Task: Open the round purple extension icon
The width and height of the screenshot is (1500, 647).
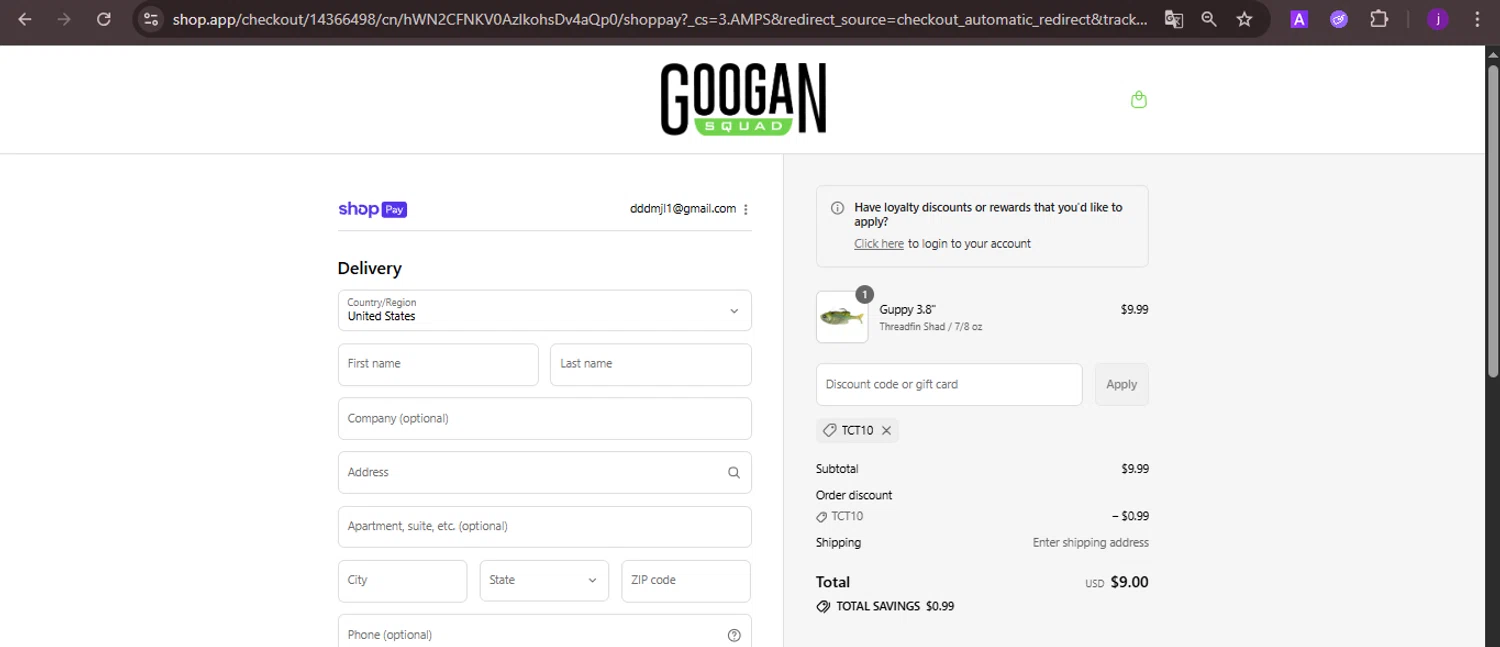Action: click(1339, 19)
